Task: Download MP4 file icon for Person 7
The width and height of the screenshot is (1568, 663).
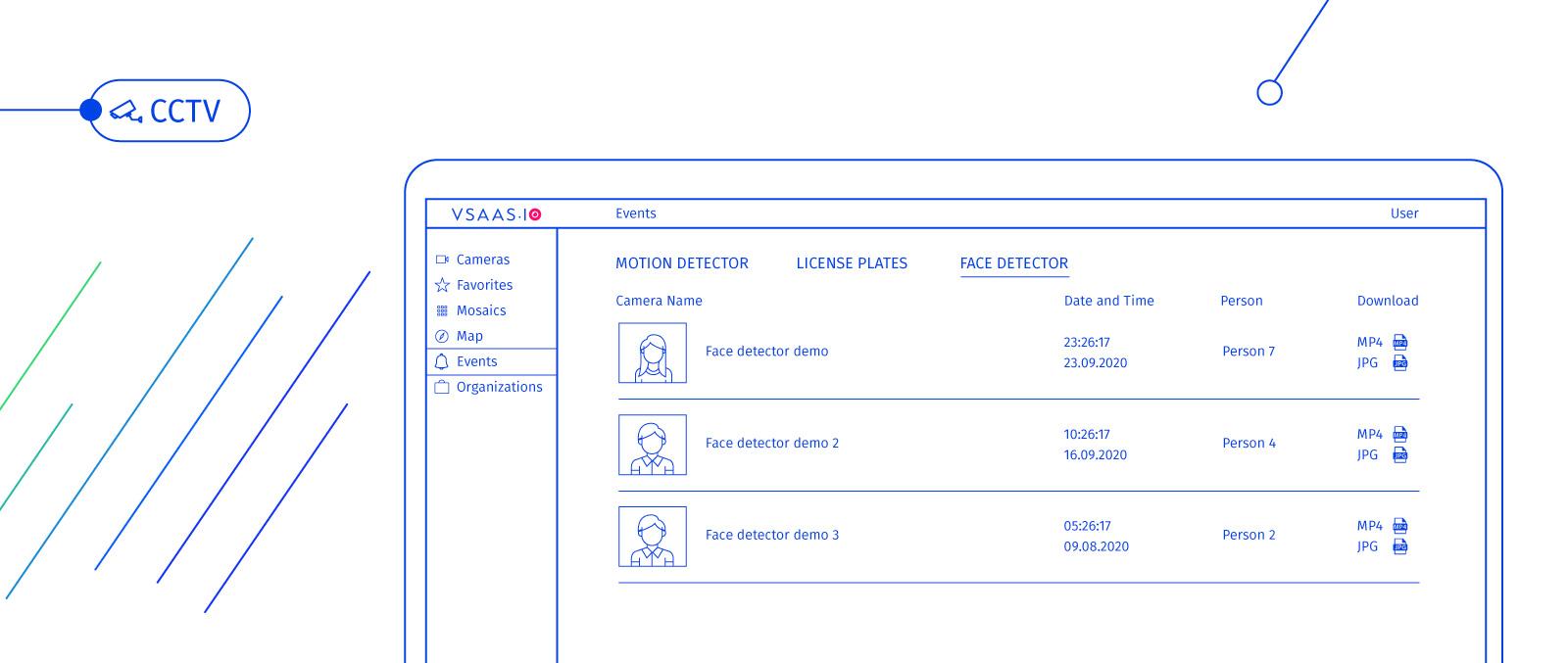Action: [x=1400, y=343]
